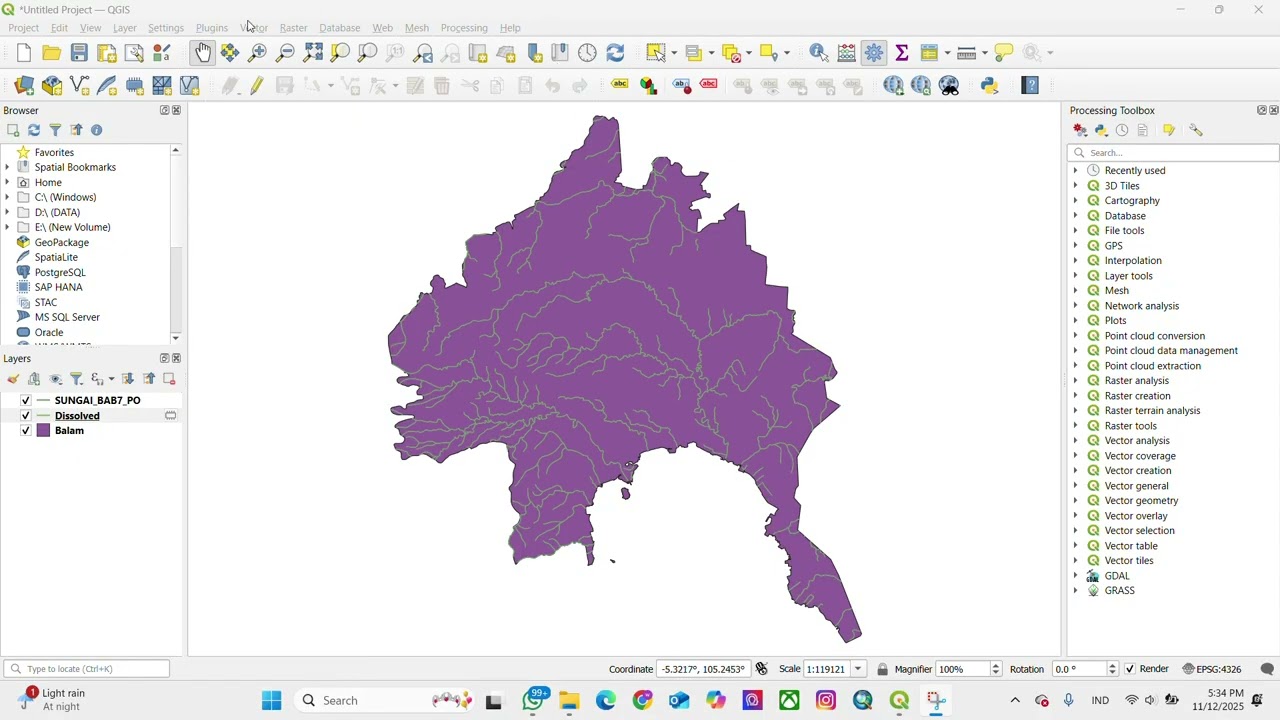Select the Balam layer name
Screen dimensions: 1280x720
click(69, 430)
